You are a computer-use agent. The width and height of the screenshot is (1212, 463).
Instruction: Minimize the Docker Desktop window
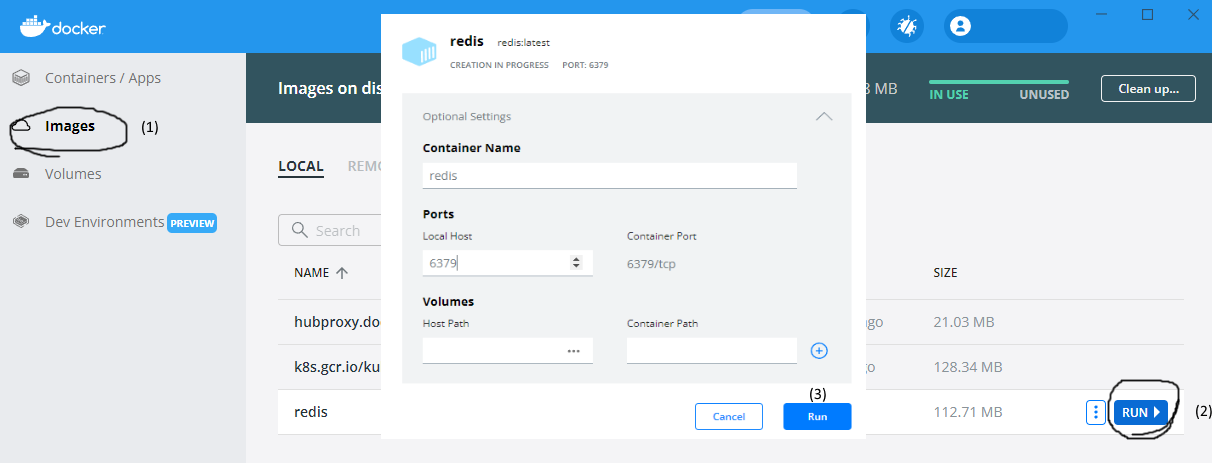coord(1103,14)
